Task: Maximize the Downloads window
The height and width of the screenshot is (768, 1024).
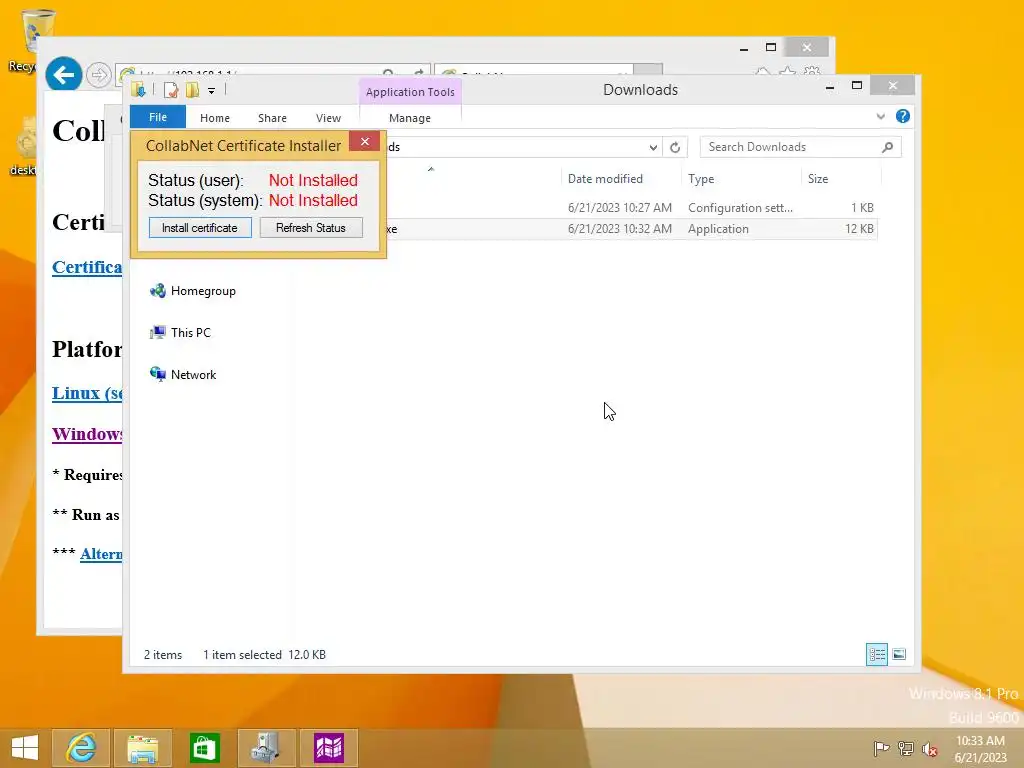Action: (857, 86)
